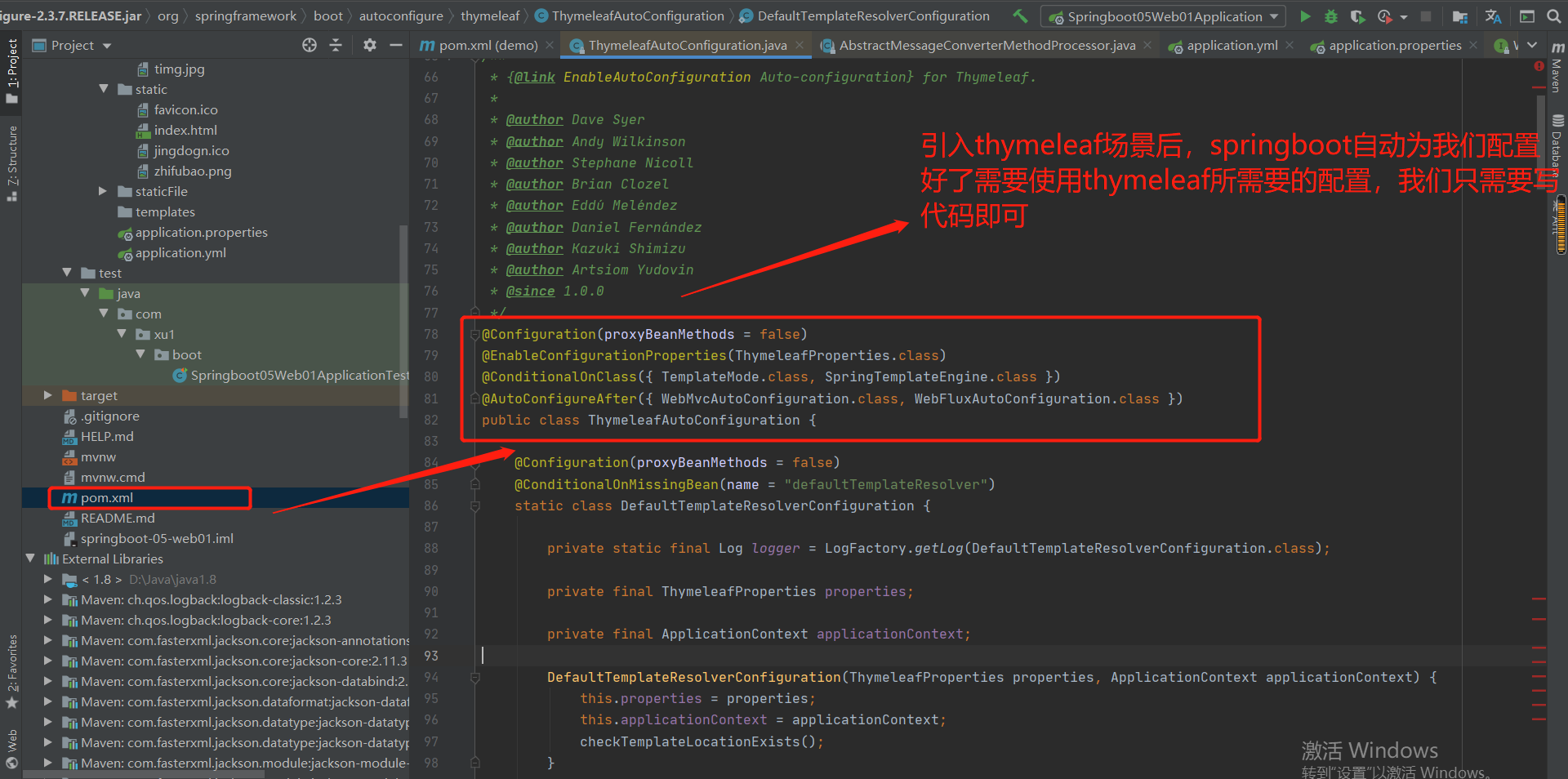The height and width of the screenshot is (779, 1568).
Task: Open the Project panel settings gear
Action: pos(370,45)
